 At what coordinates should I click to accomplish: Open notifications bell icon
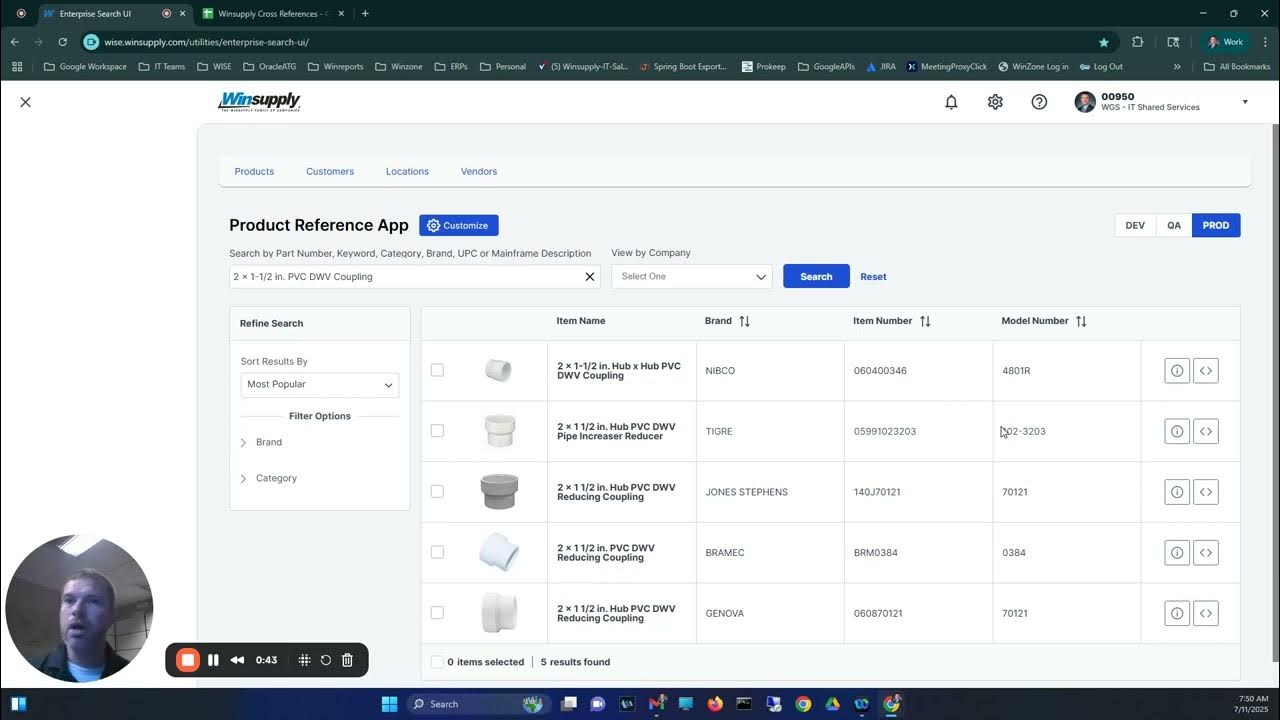pyautogui.click(x=951, y=102)
